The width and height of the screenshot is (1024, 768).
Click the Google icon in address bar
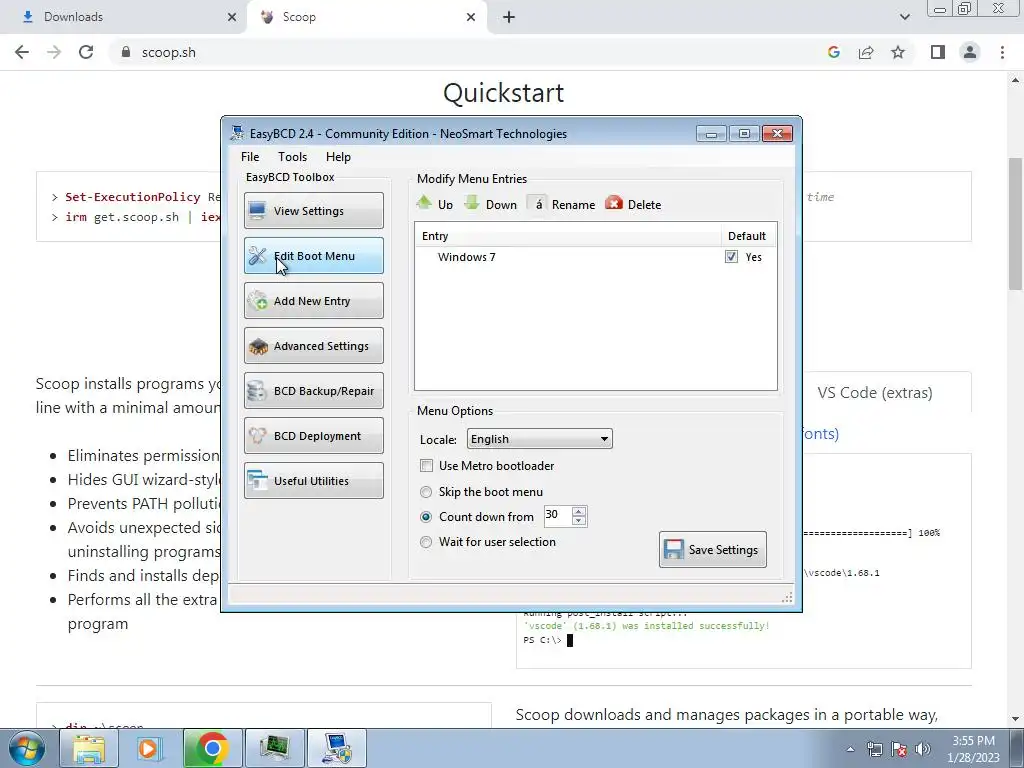point(833,52)
